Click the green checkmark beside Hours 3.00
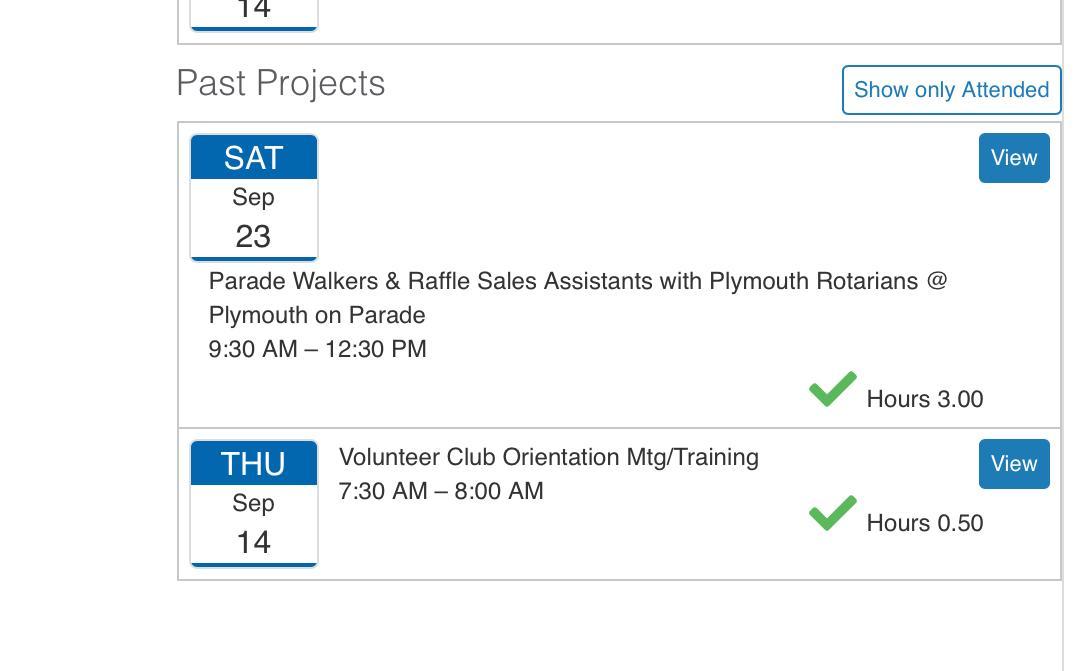 tap(832, 390)
